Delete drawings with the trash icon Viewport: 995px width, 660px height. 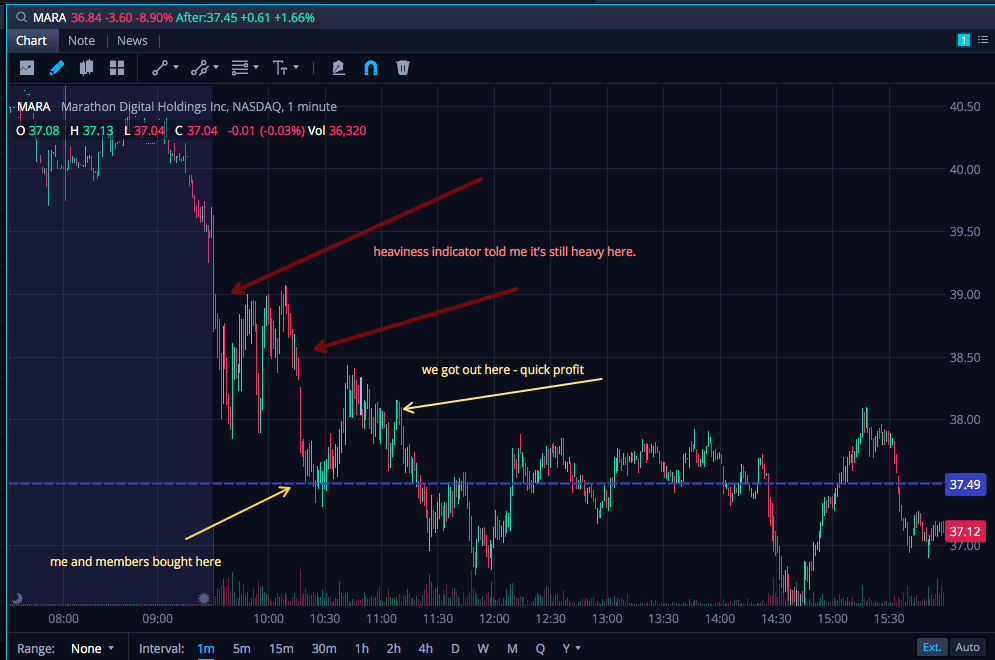coord(403,67)
